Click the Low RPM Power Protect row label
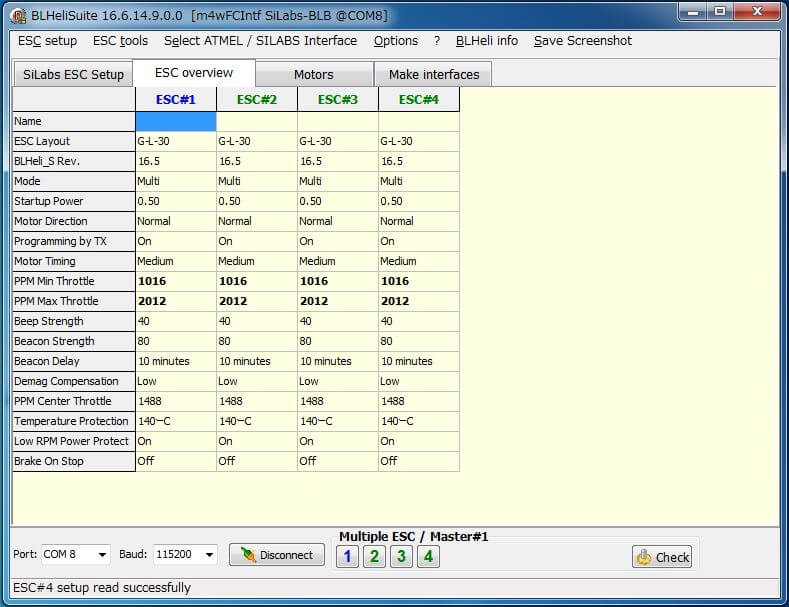 pyautogui.click(x=74, y=441)
